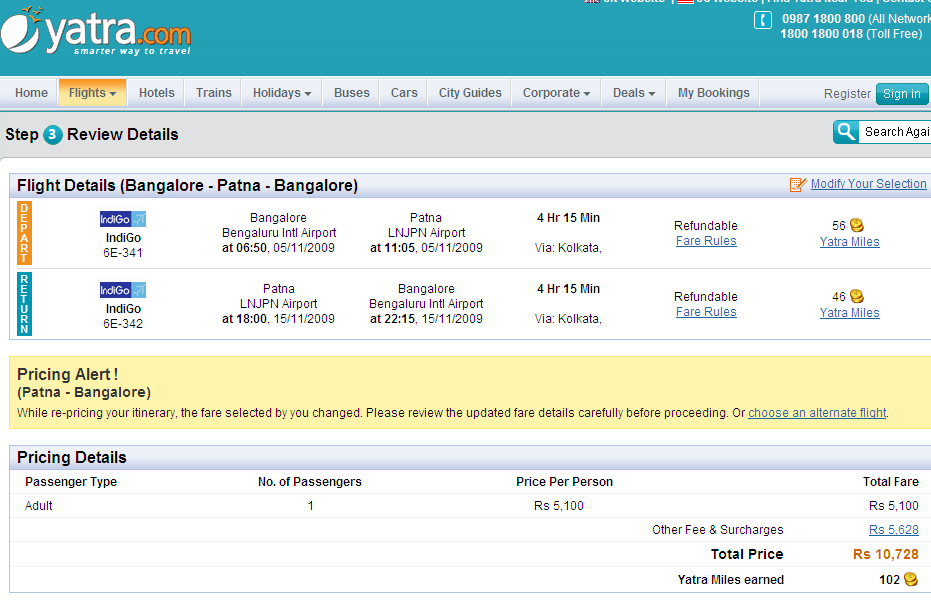The image size is (931, 600).
Task: Click Yatra Miles link for the 46 miles flight
Action: 850,313
